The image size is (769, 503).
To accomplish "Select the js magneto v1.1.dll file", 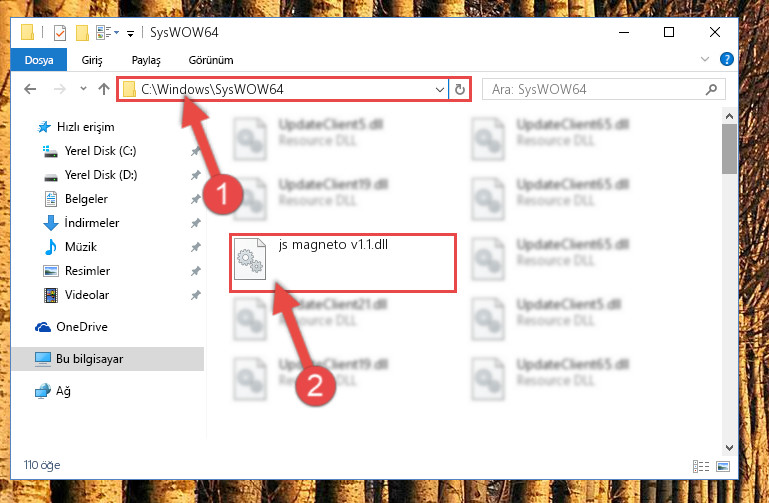I will tap(342, 263).
